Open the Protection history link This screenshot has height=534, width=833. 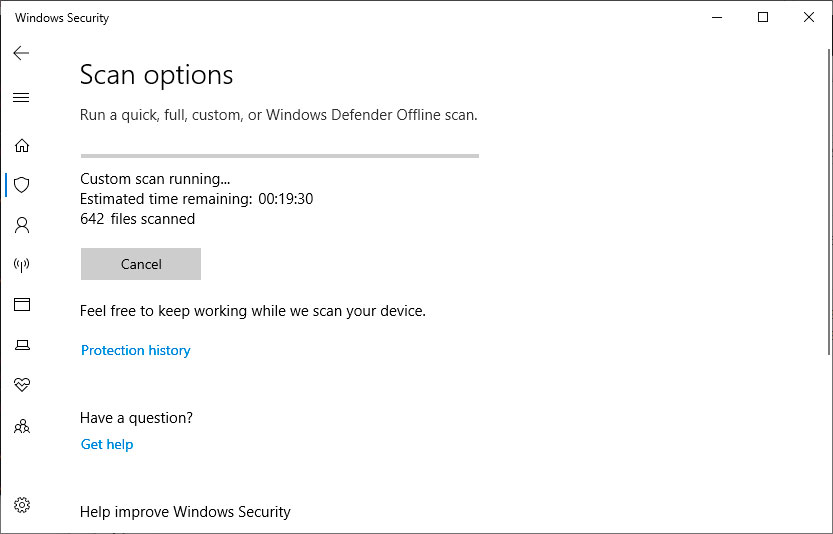[x=135, y=350]
